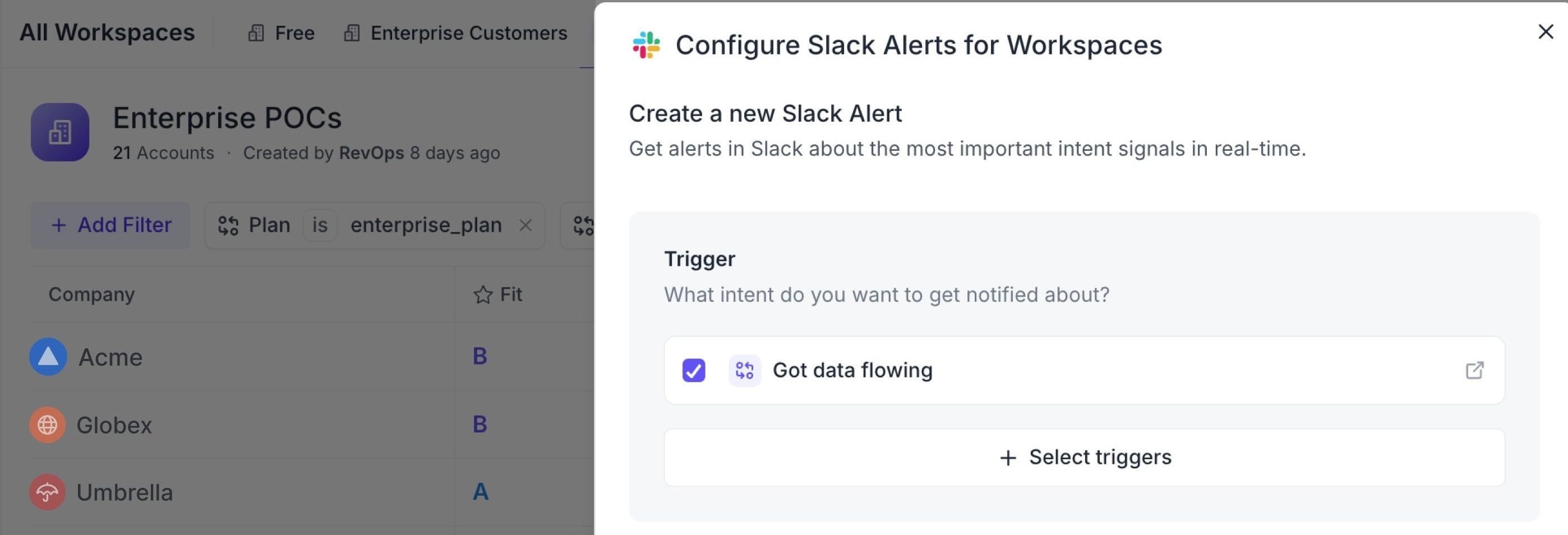Click the Slack logo icon

point(646,45)
